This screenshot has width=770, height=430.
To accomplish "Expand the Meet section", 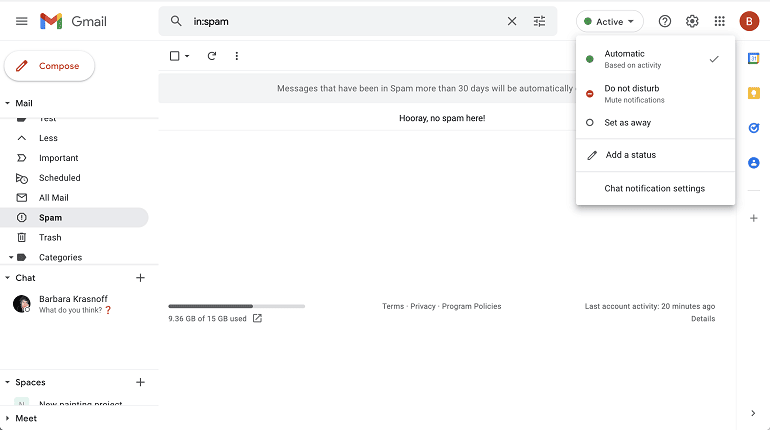I will (x=7, y=418).
